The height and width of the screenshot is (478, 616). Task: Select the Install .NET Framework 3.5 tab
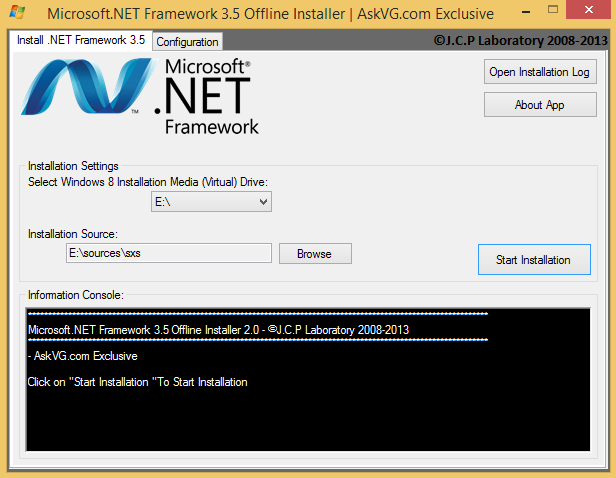pos(81,40)
